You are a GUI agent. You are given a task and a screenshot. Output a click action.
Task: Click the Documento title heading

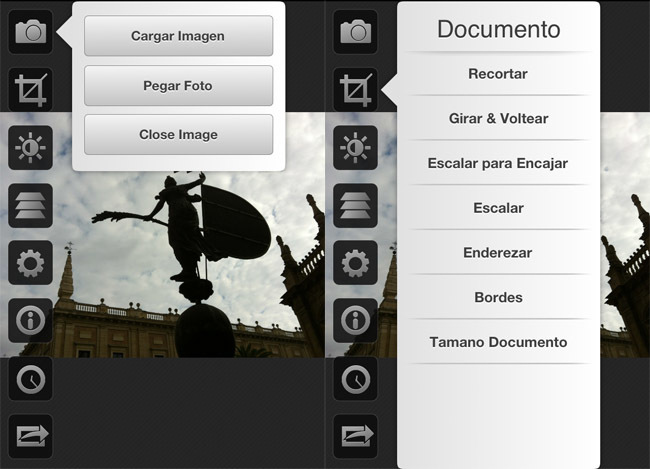point(499,29)
